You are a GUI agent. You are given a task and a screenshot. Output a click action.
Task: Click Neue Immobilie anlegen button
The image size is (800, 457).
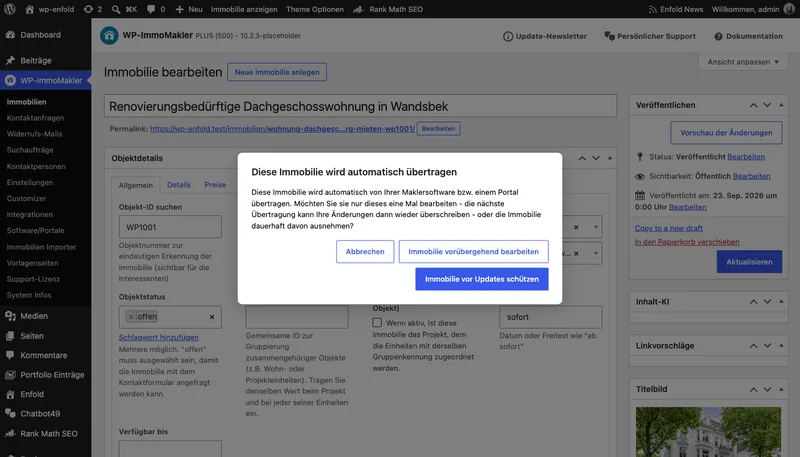277,72
